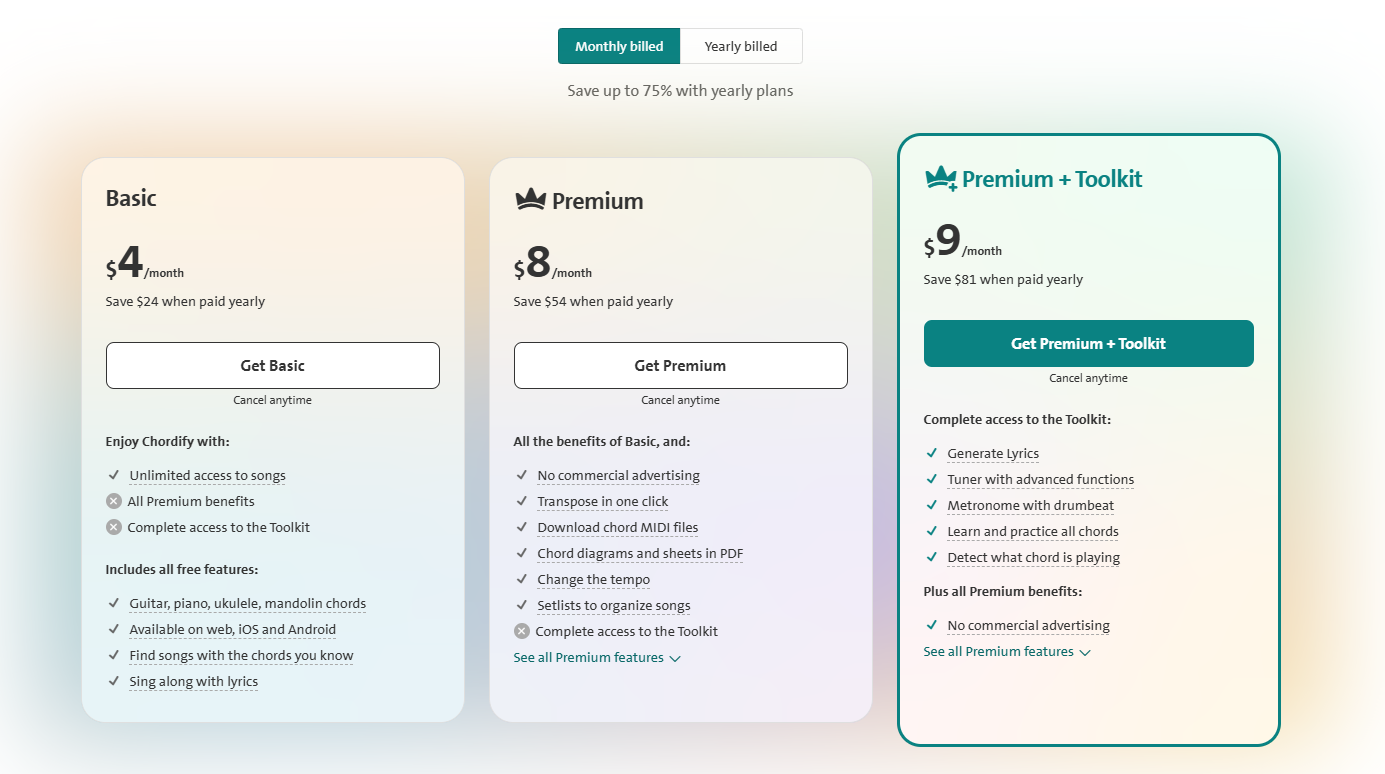Click the Basic plan title
1385x774 pixels.
(x=131, y=198)
